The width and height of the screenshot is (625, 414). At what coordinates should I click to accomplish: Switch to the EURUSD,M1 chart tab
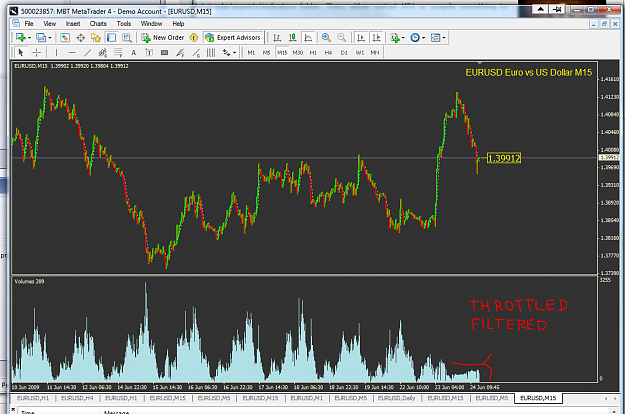click(x=307, y=398)
